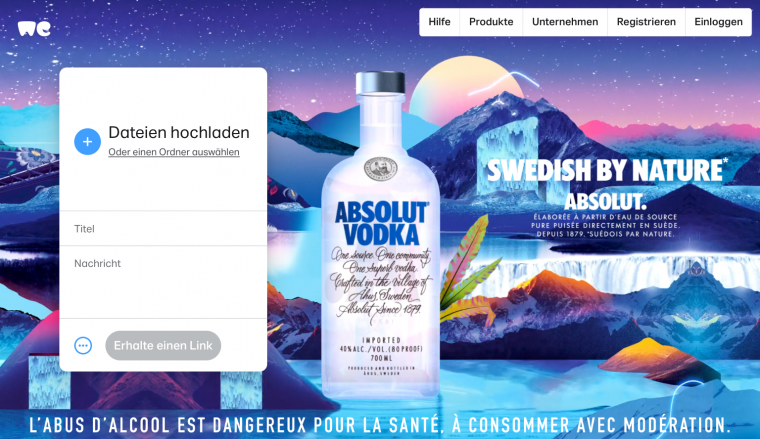Screen dimensions: 760x439
Task: Focus the Nachricht message field
Action: coord(163,282)
